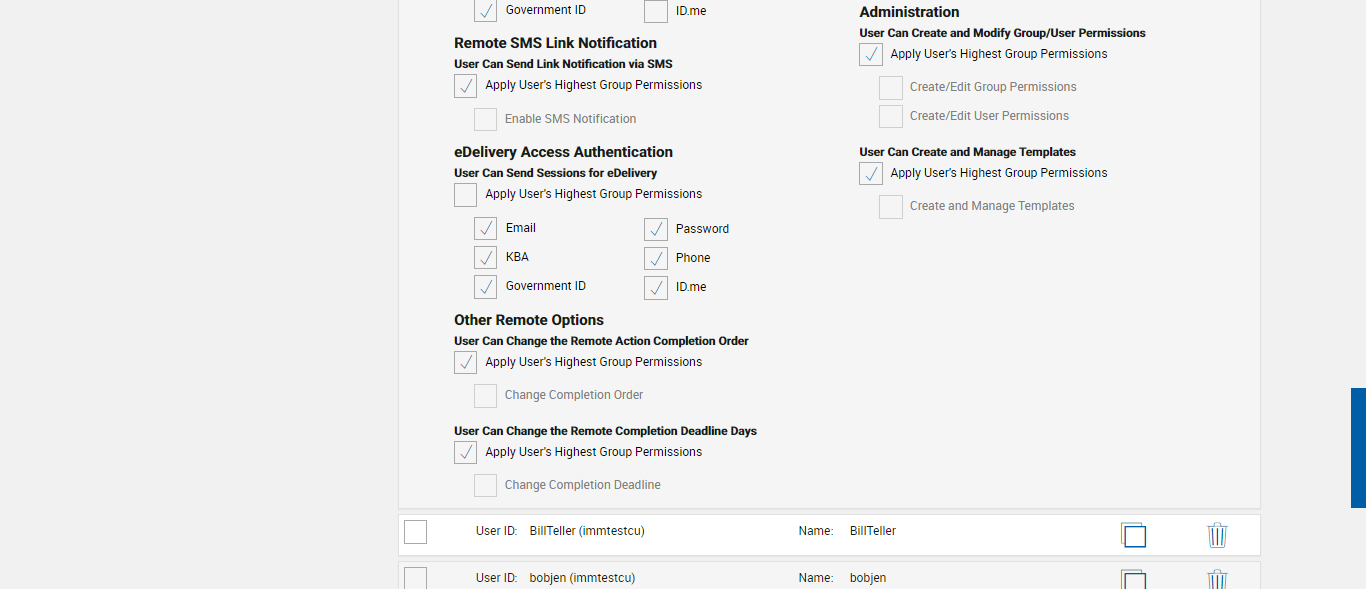
Task: Check the Enable SMS Notification box
Action: (486, 120)
